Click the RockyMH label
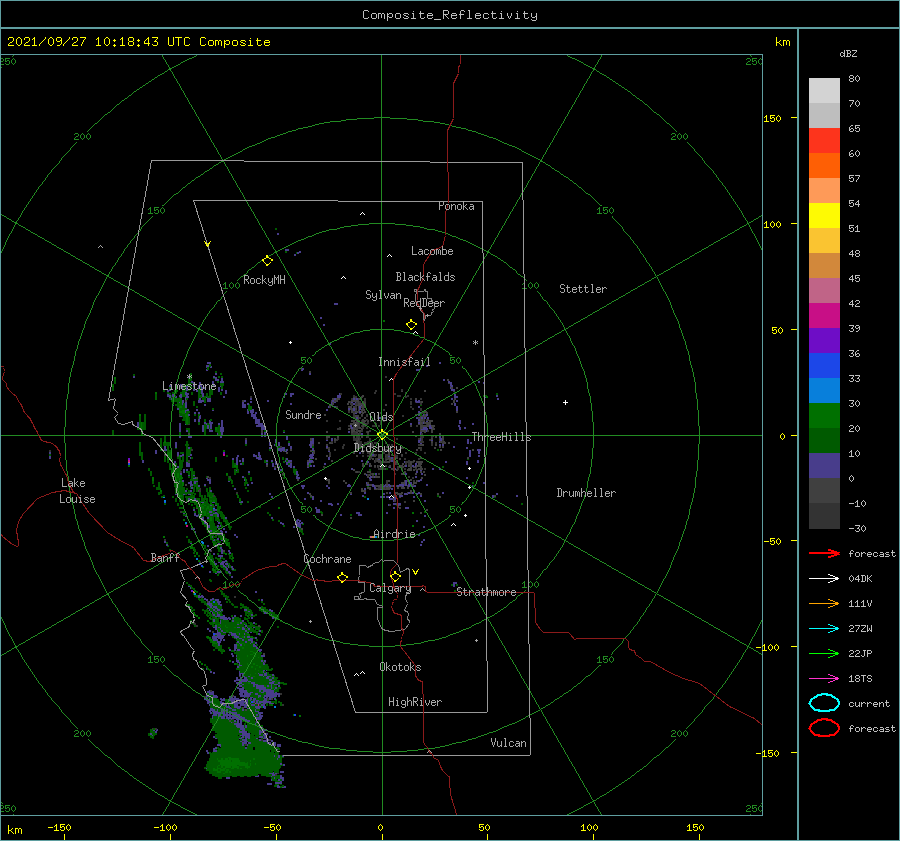900x841 pixels. (264, 280)
